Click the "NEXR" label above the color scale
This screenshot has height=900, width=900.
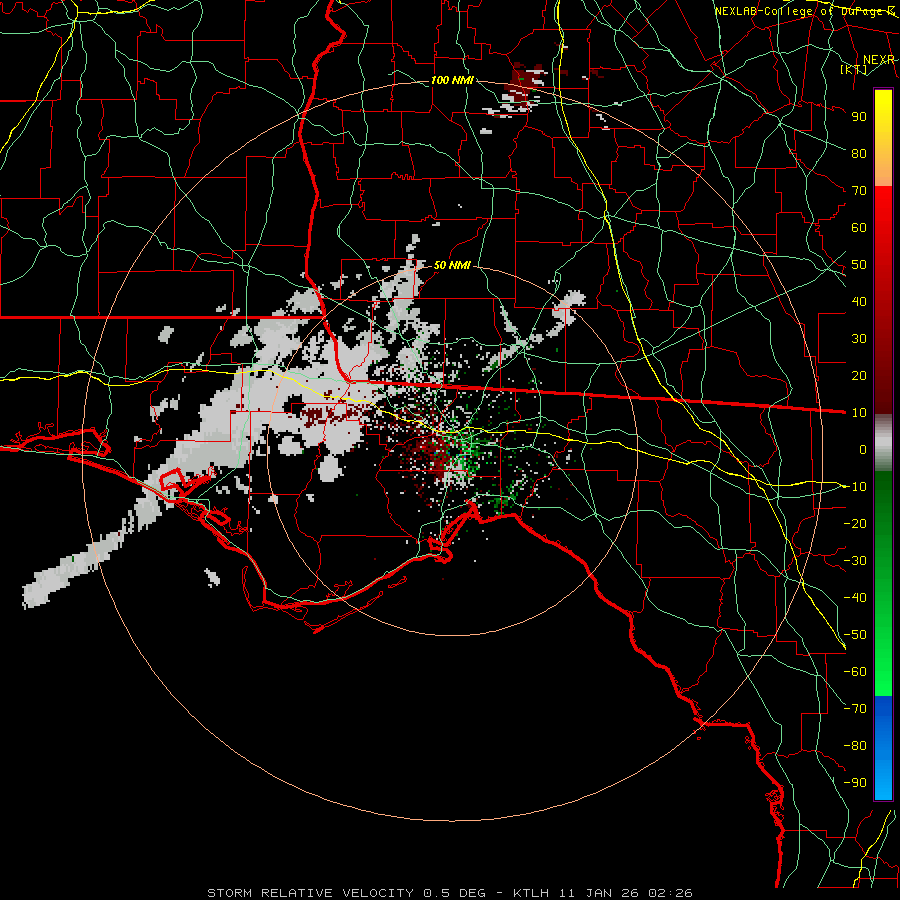coord(878,60)
